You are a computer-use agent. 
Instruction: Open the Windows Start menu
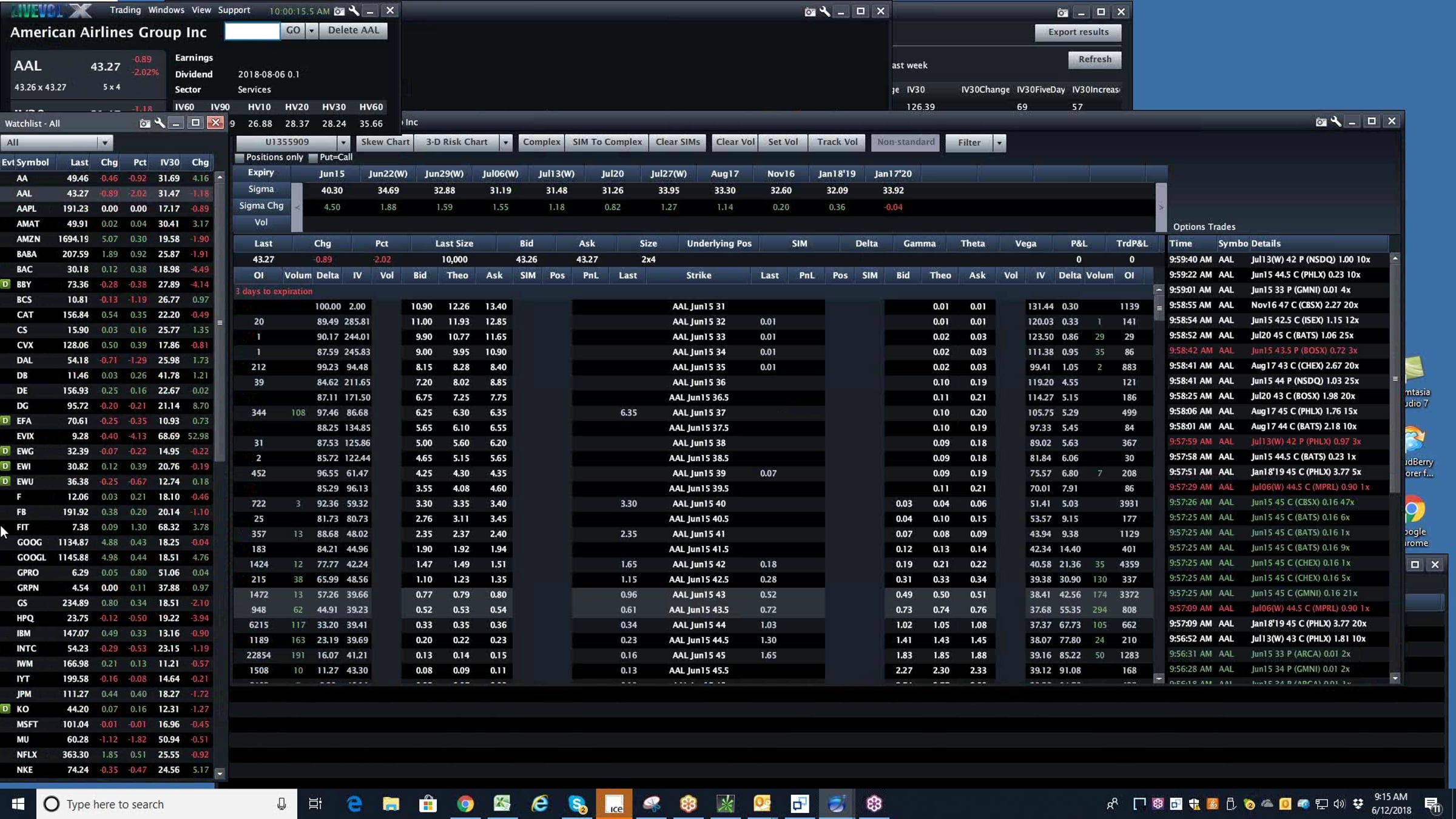[x=18, y=804]
